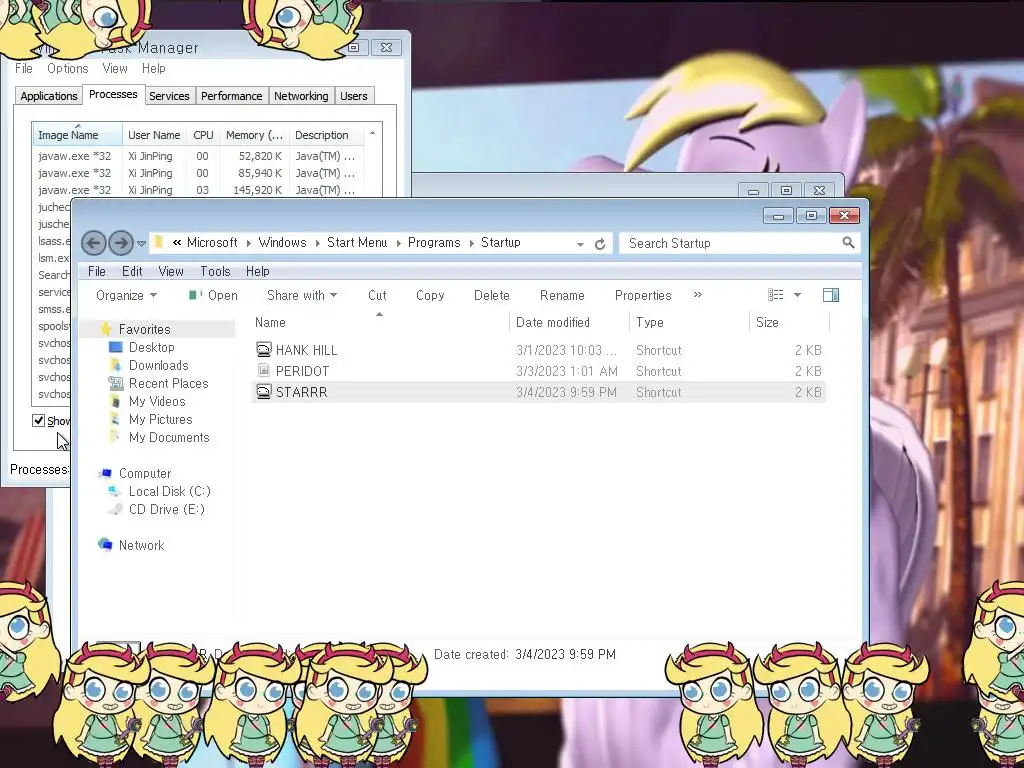
Task: Expand the Organize dropdown
Action: (127, 295)
